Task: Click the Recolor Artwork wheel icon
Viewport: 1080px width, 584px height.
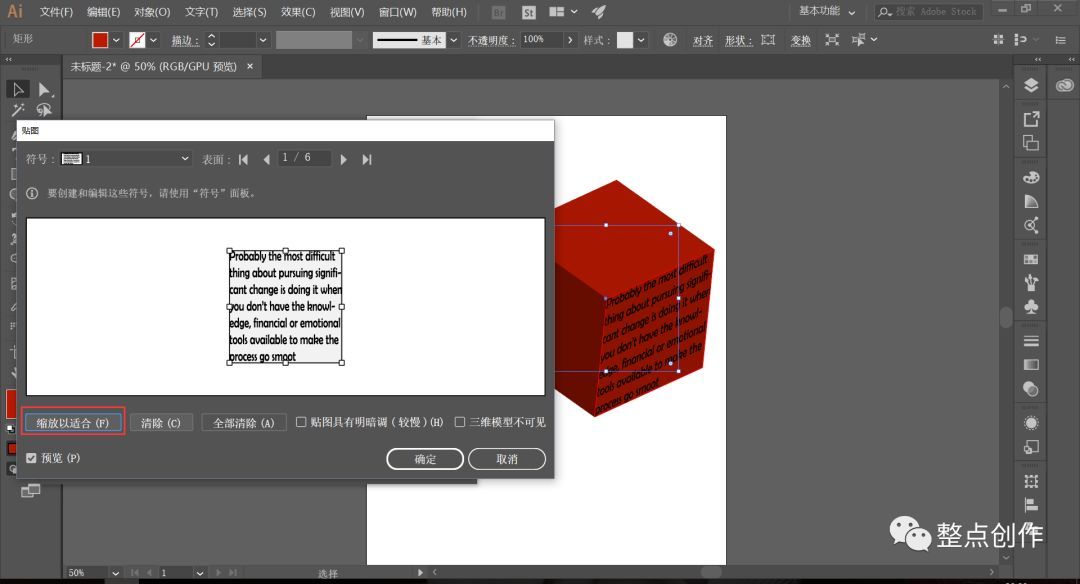Action: pos(669,40)
